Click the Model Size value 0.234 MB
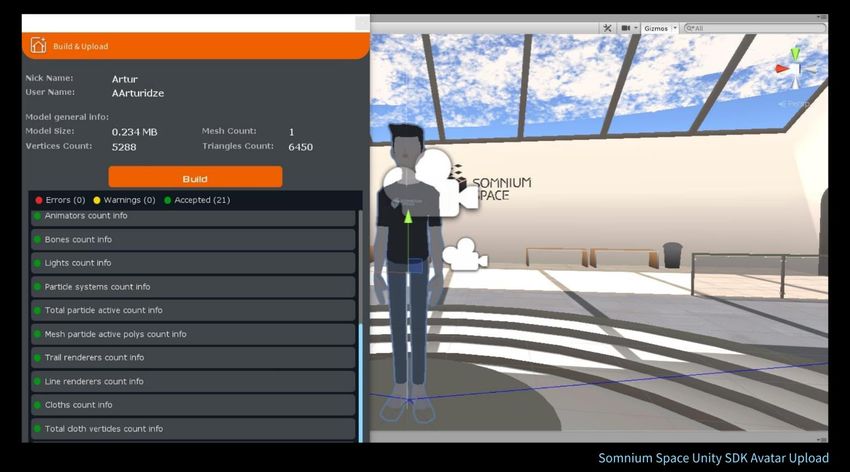850x472 pixels. 134,132
